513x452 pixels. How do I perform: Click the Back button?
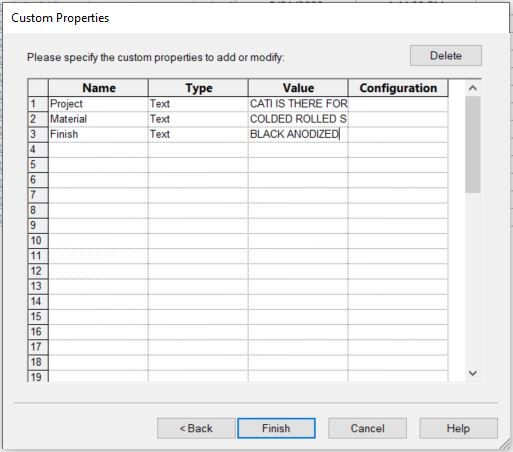(196, 428)
